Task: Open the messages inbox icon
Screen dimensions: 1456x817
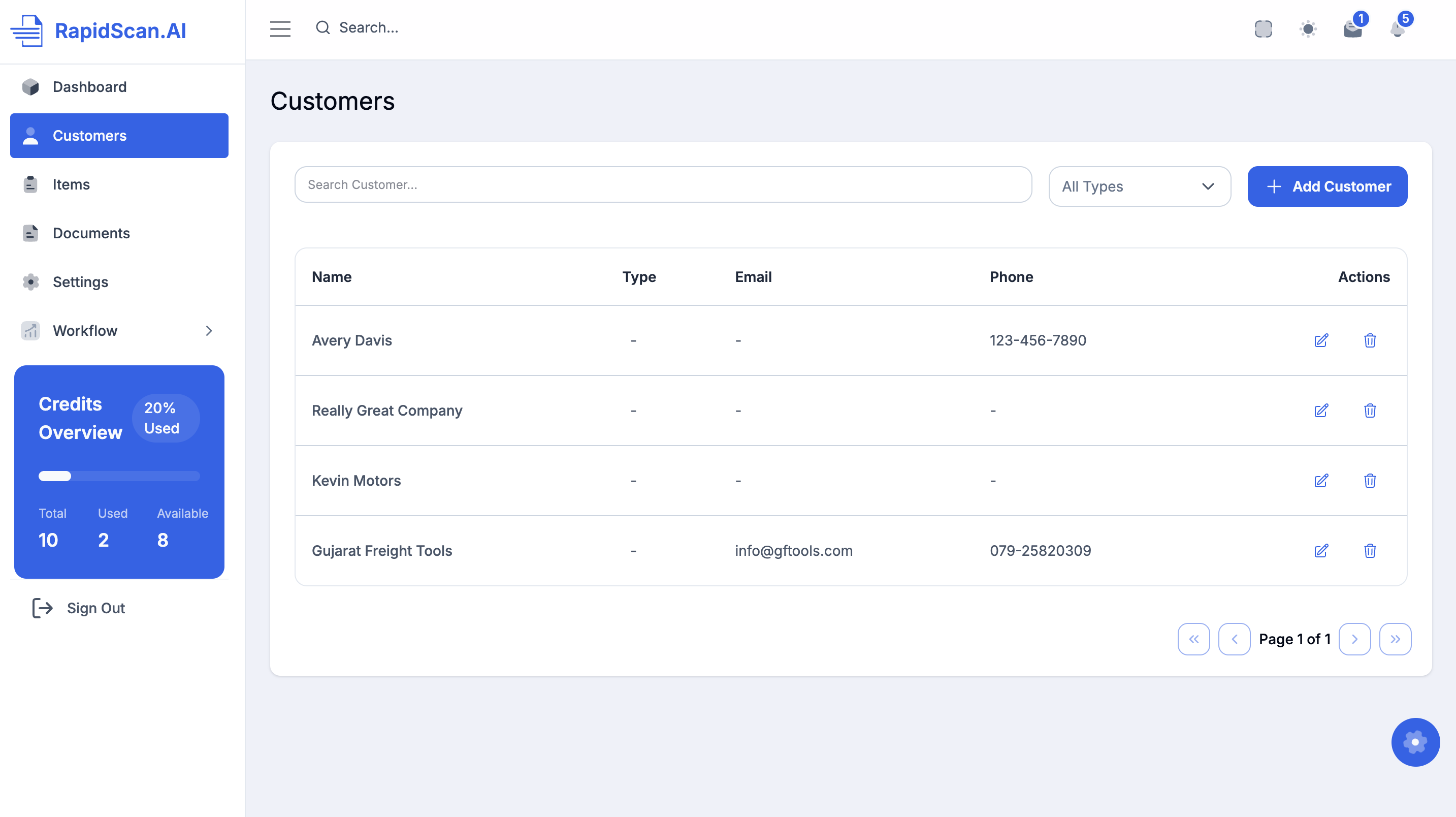Action: 1352,28
